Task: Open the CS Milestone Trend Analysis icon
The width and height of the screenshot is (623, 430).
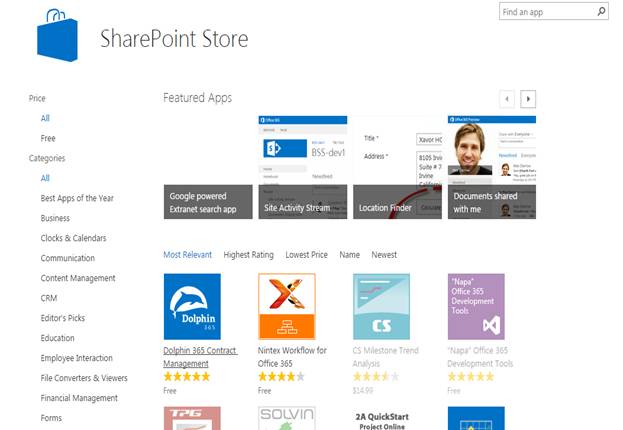Action: coord(381,306)
